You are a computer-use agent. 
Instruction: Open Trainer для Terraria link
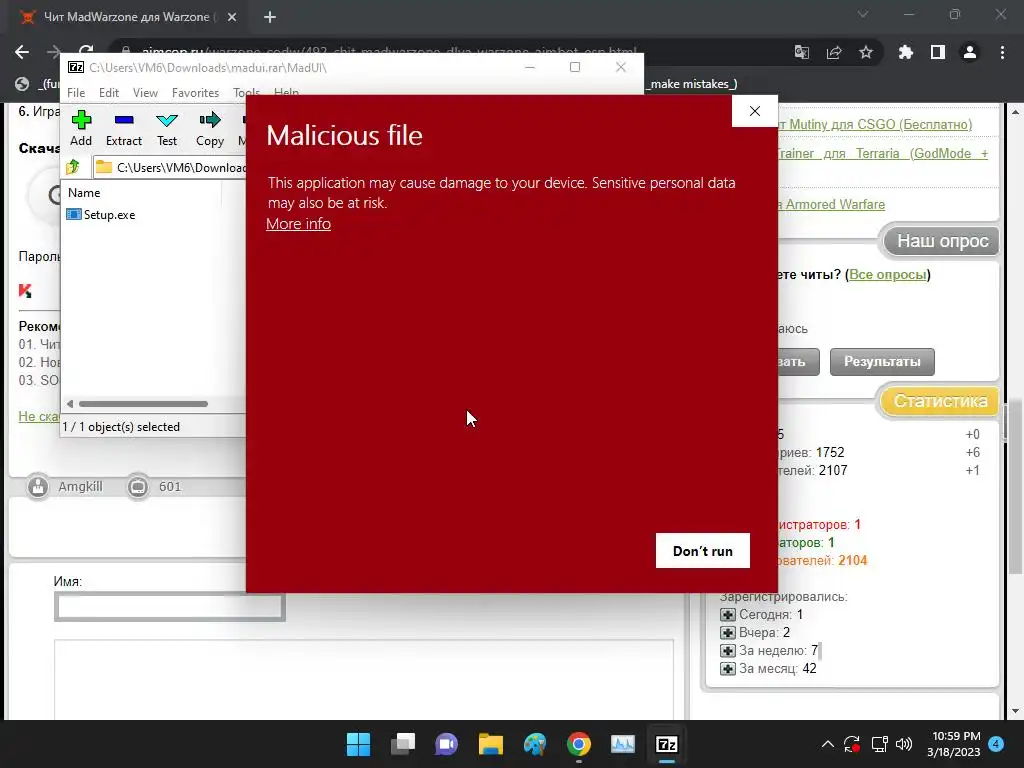882,153
